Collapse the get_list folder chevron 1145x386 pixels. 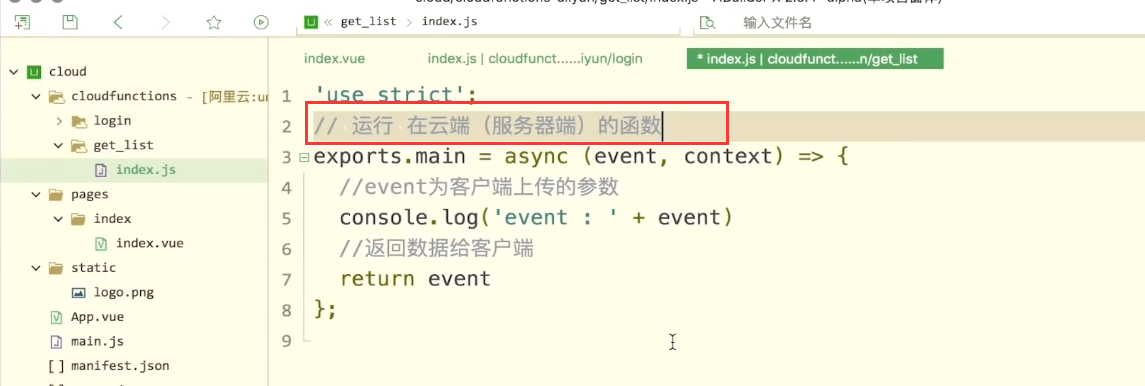58,145
